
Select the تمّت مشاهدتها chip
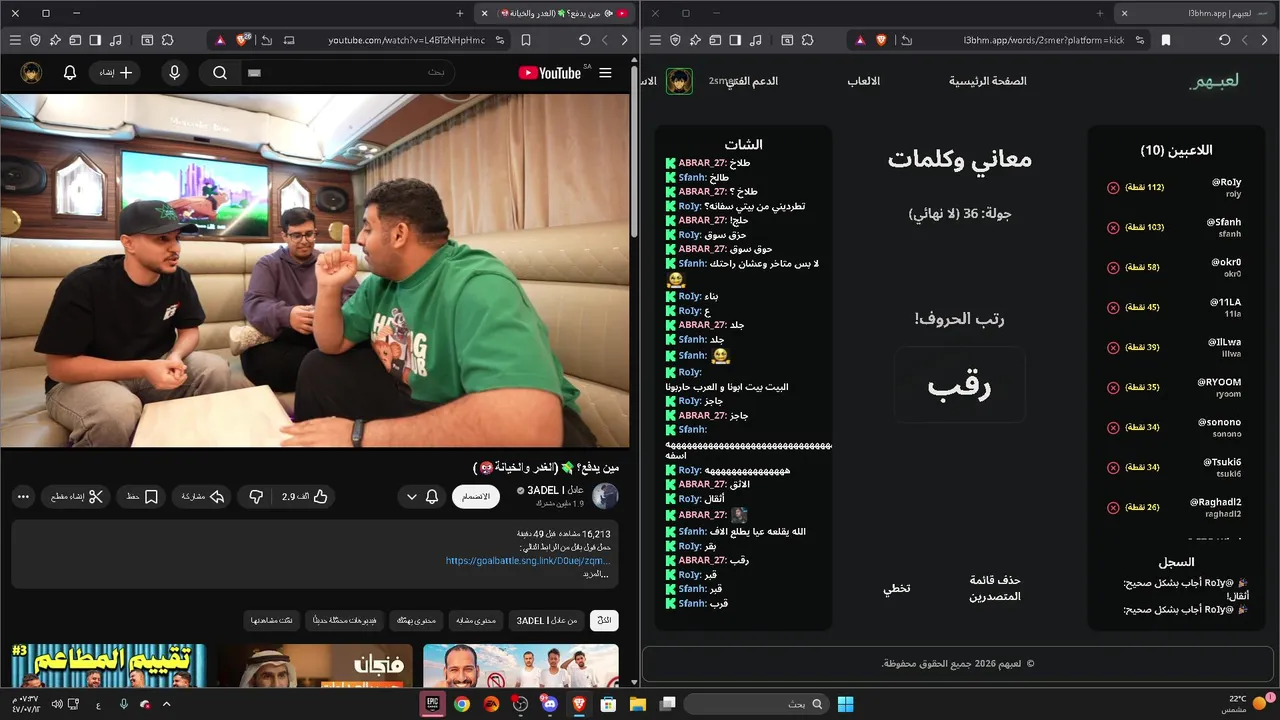(x=272, y=621)
